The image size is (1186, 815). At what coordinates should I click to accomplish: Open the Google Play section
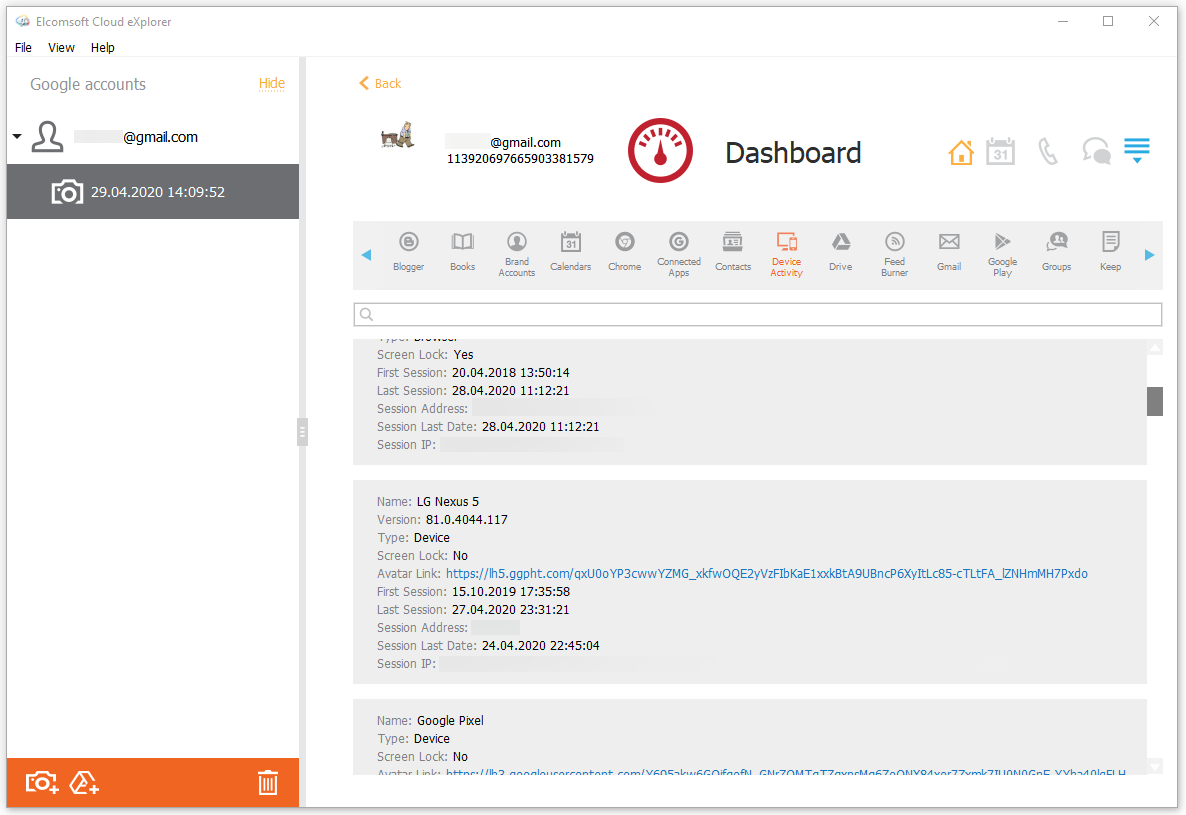pyautogui.click(x=1002, y=252)
